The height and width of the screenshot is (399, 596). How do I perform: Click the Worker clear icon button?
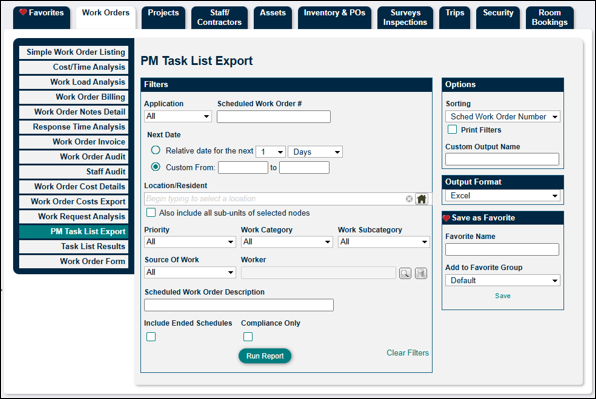click(x=421, y=273)
